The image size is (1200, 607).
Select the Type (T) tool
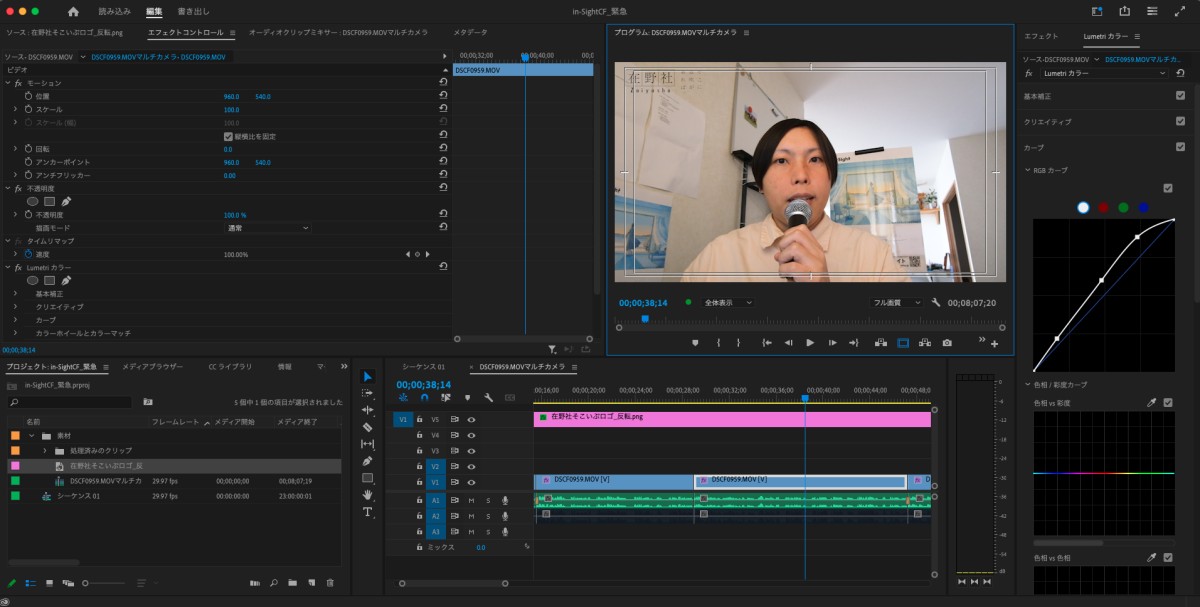click(367, 512)
